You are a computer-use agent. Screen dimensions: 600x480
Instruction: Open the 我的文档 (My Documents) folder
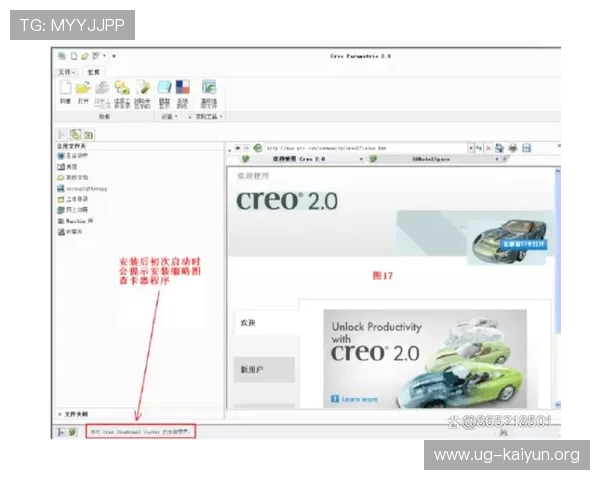(73, 178)
